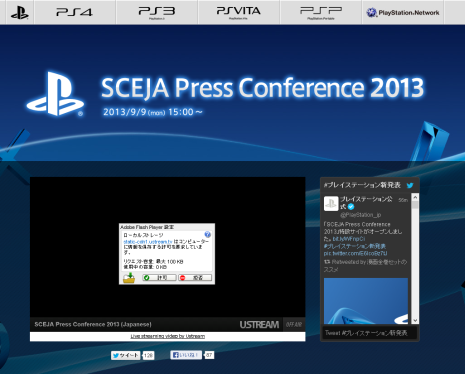The image size is (465, 374).
Task: Click the PlayStation logo in the top navigation
Action: pyautogui.click(x=19, y=12)
